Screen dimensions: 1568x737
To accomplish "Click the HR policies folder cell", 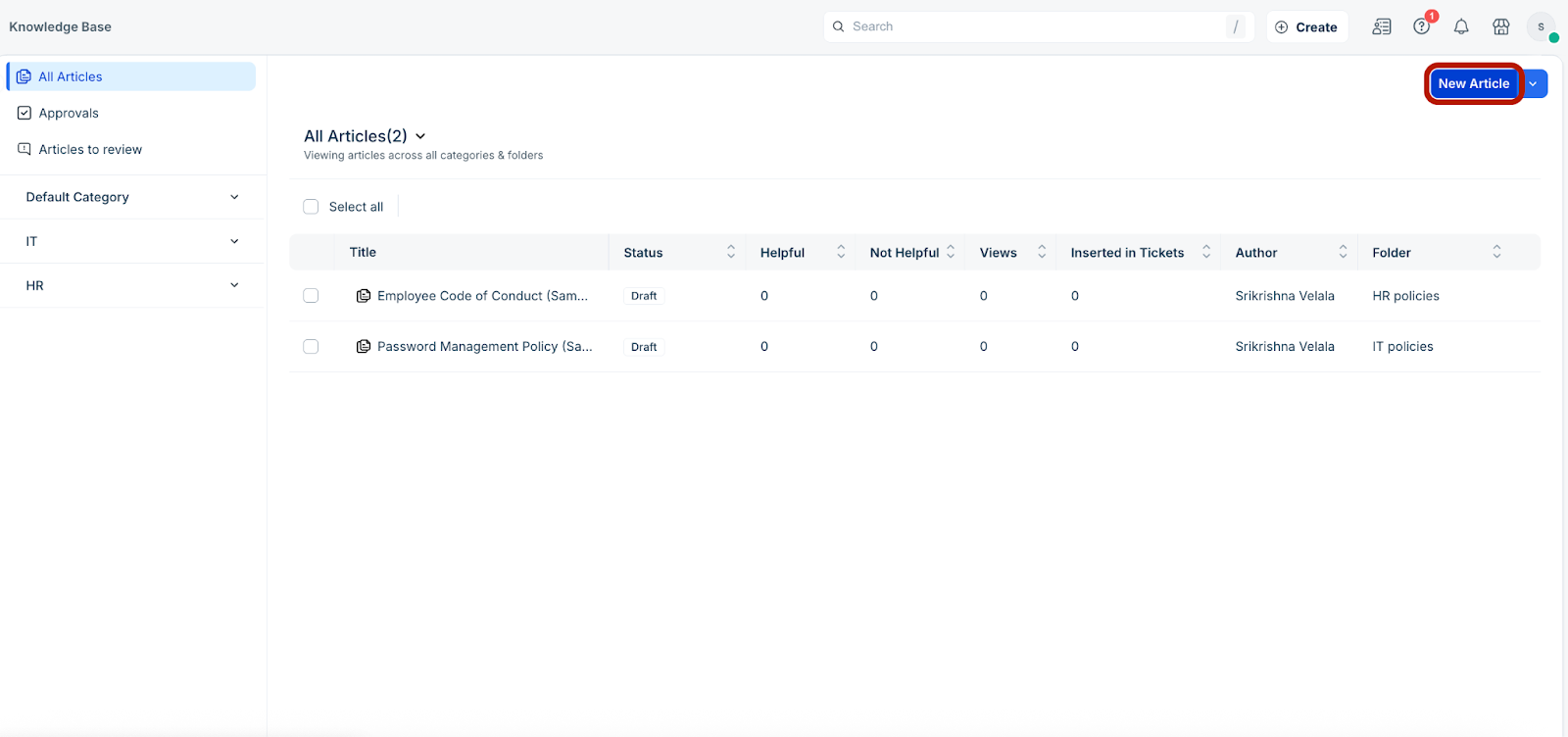I will point(1405,296).
